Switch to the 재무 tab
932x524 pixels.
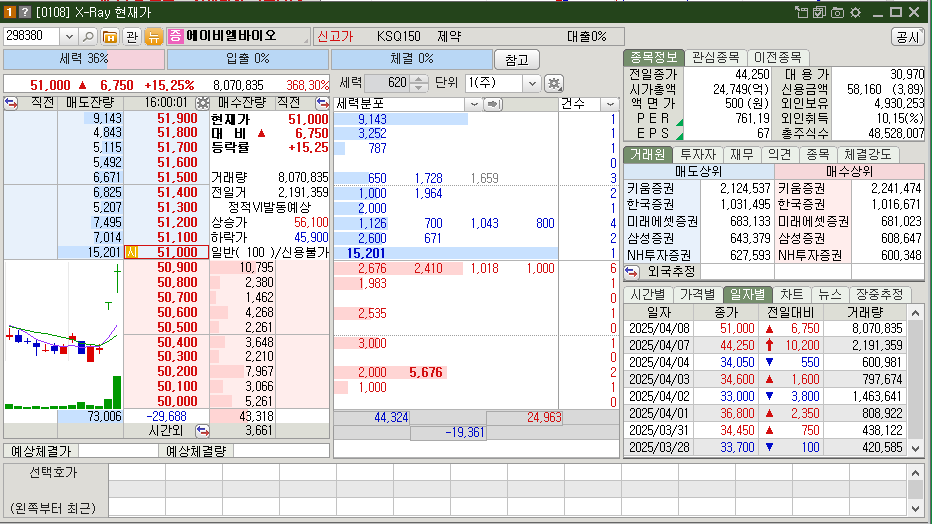(741, 154)
